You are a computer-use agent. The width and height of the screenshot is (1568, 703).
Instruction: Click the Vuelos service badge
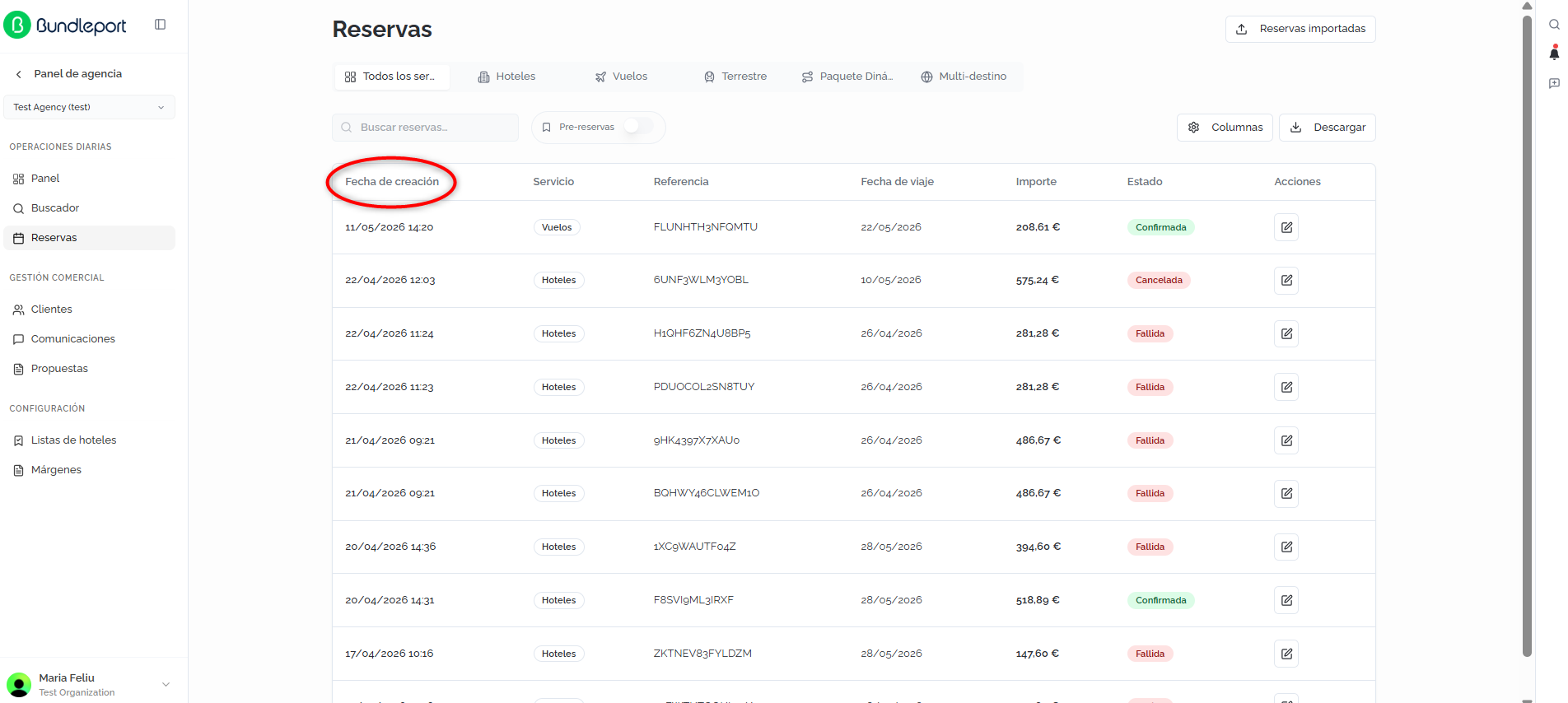point(557,227)
